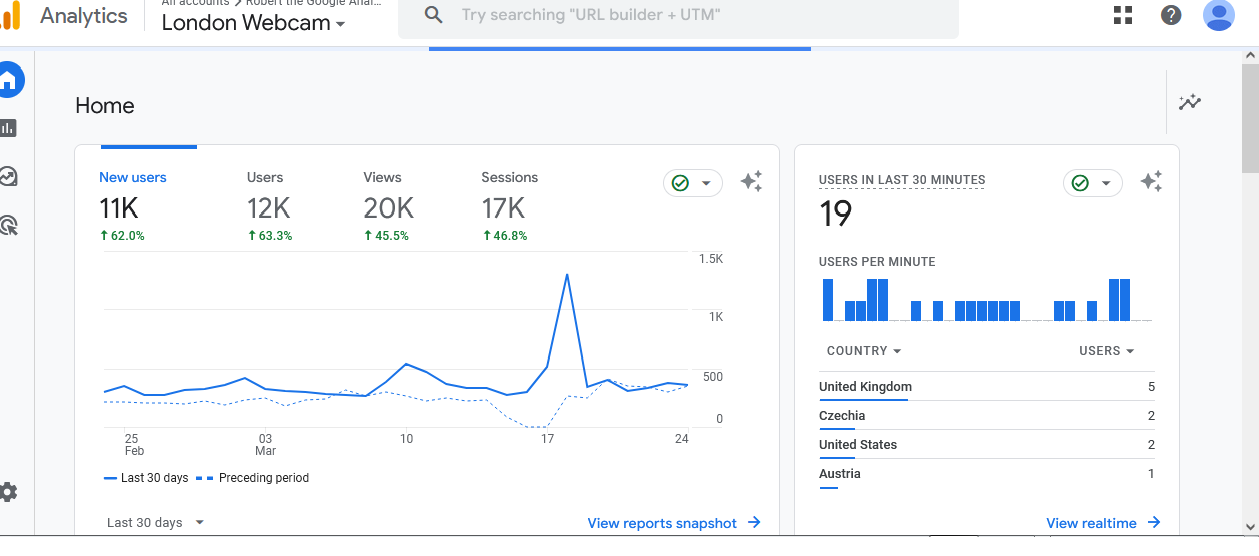Open the Home icon in the sidebar

point(9,80)
